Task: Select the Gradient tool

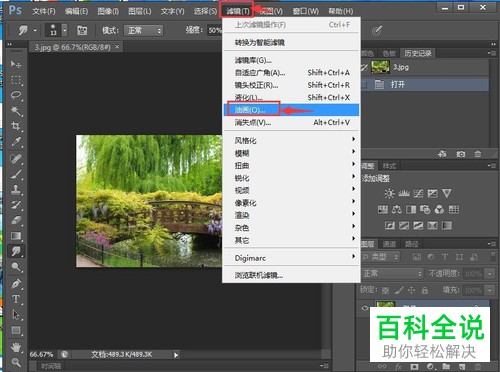Action: (x=16, y=236)
